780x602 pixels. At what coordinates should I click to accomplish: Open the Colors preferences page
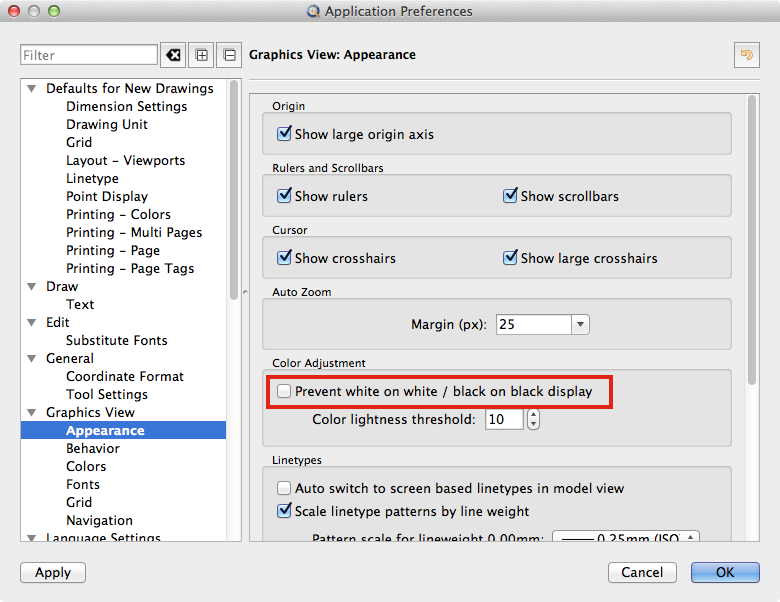click(x=86, y=466)
